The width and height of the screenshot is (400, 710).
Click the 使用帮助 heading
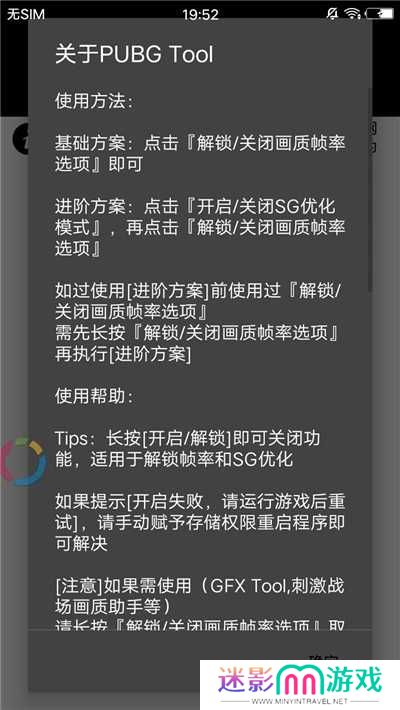pyautogui.click(x=94, y=396)
